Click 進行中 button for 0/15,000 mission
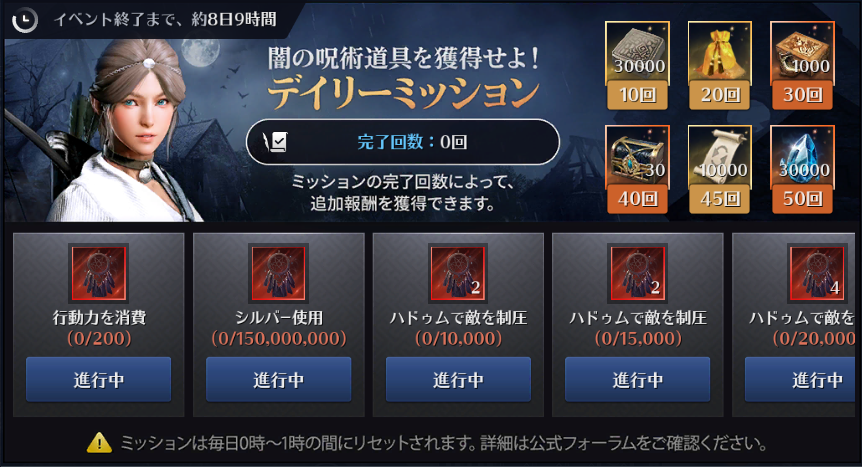This screenshot has width=862, height=467. click(x=638, y=380)
